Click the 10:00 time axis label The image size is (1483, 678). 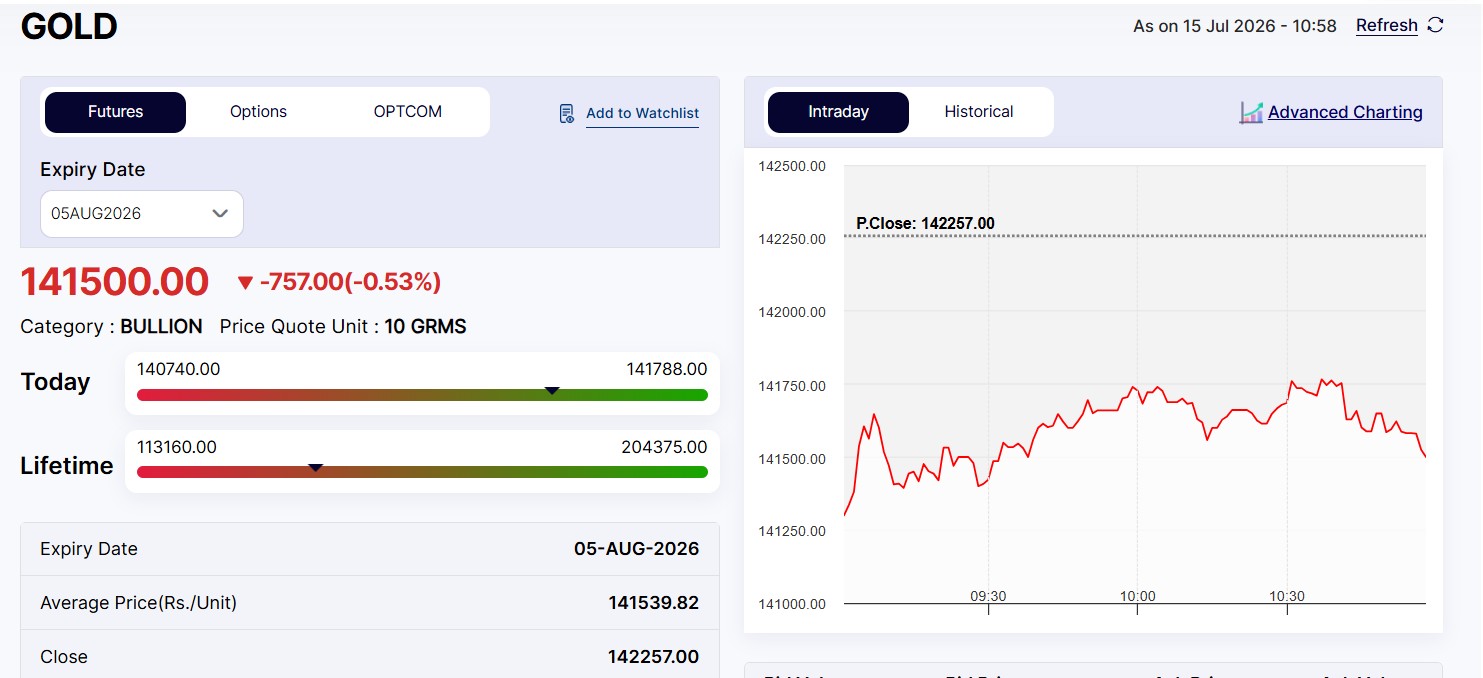point(1137,596)
